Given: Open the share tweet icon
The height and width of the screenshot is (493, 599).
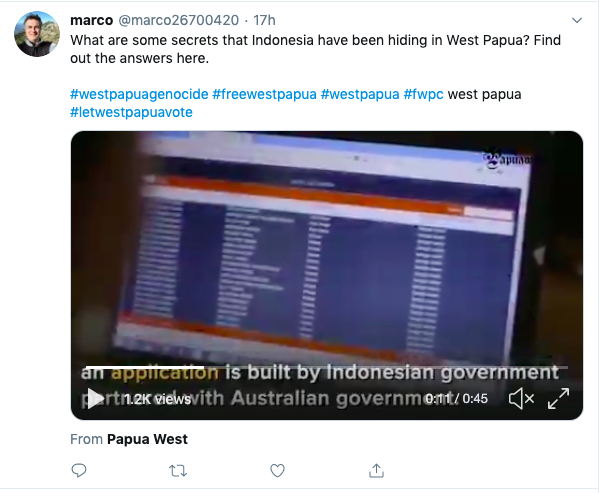Looking at the screenshot, I should pyautogui.click(x=376, y=470).
